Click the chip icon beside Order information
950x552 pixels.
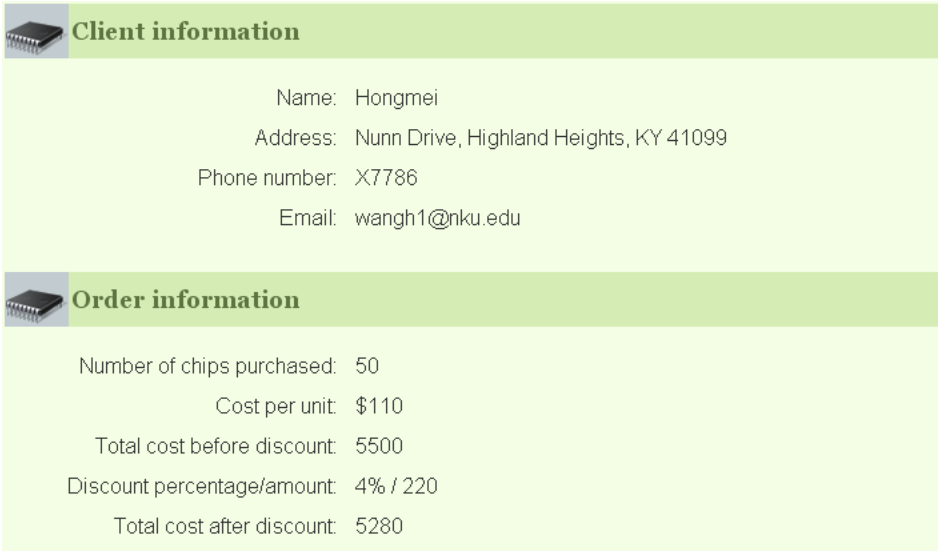pyautogui.click(x=36, y=300)
